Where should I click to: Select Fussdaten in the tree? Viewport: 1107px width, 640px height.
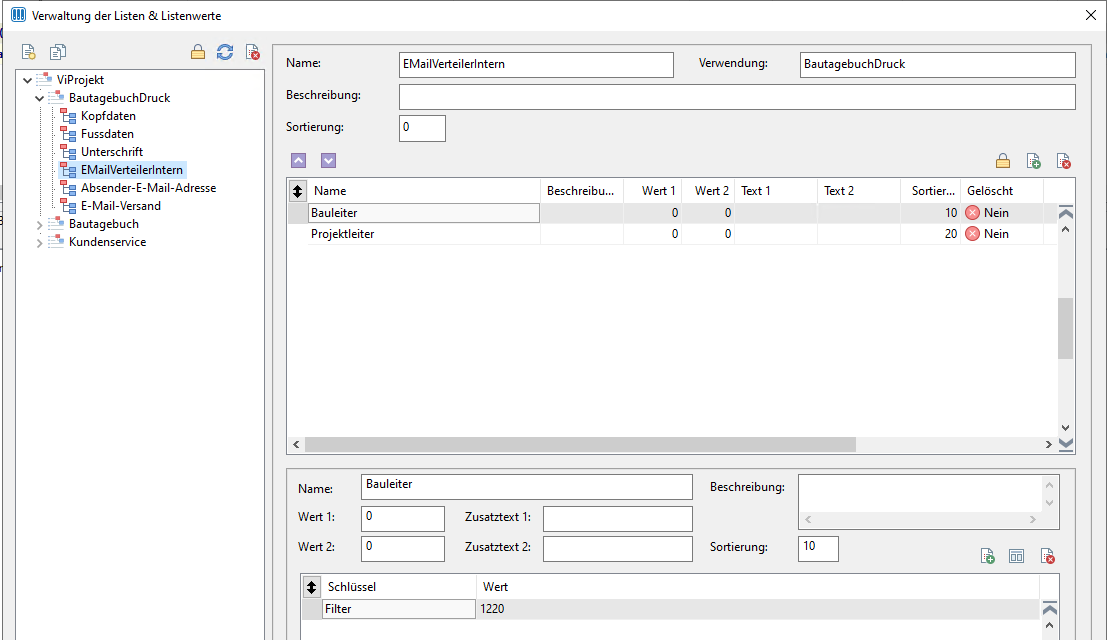click(107, 133)
